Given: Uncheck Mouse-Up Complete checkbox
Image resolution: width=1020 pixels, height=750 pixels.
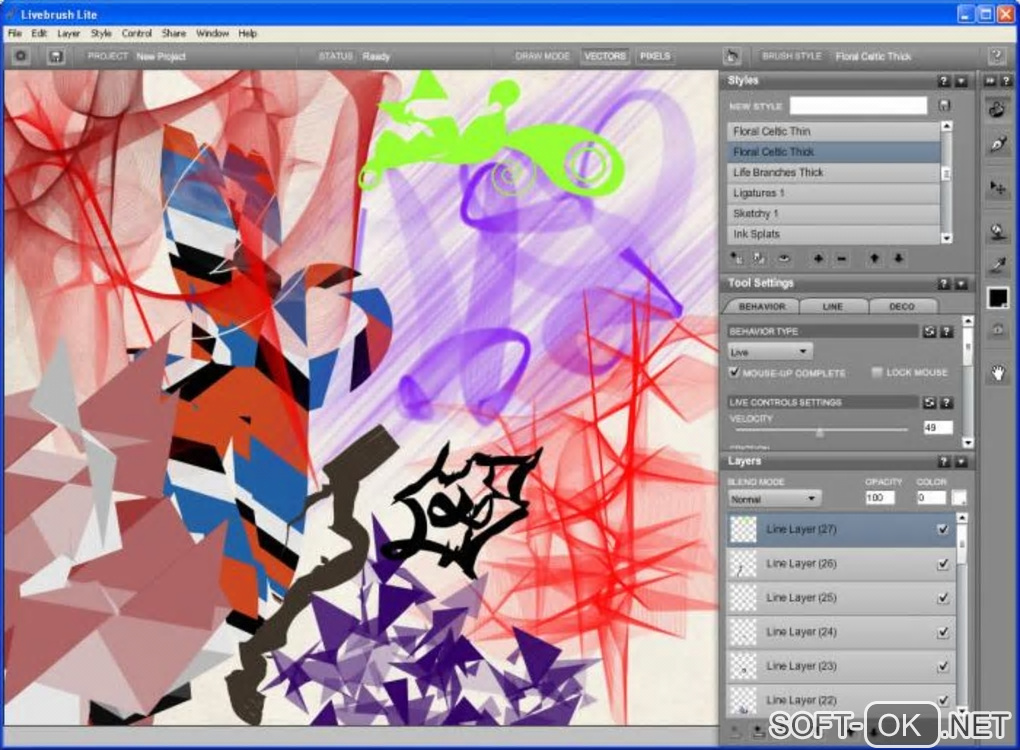Looking at the screenshot, I should (x=734, y=372).
